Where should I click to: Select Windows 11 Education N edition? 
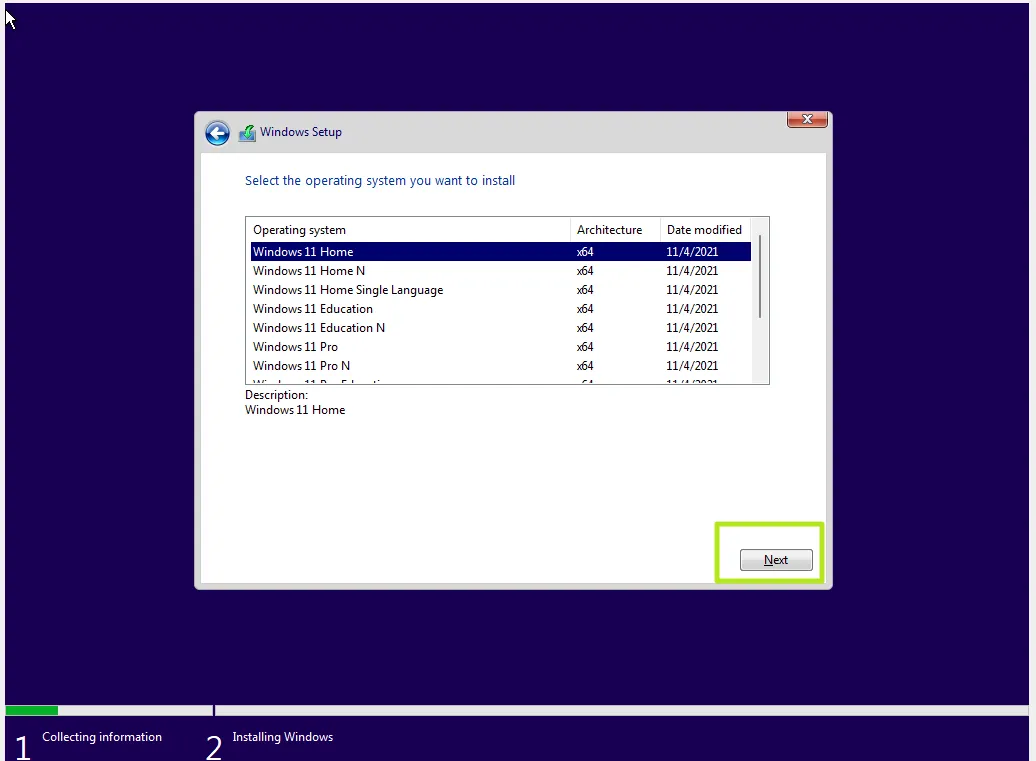pos(319,327)
